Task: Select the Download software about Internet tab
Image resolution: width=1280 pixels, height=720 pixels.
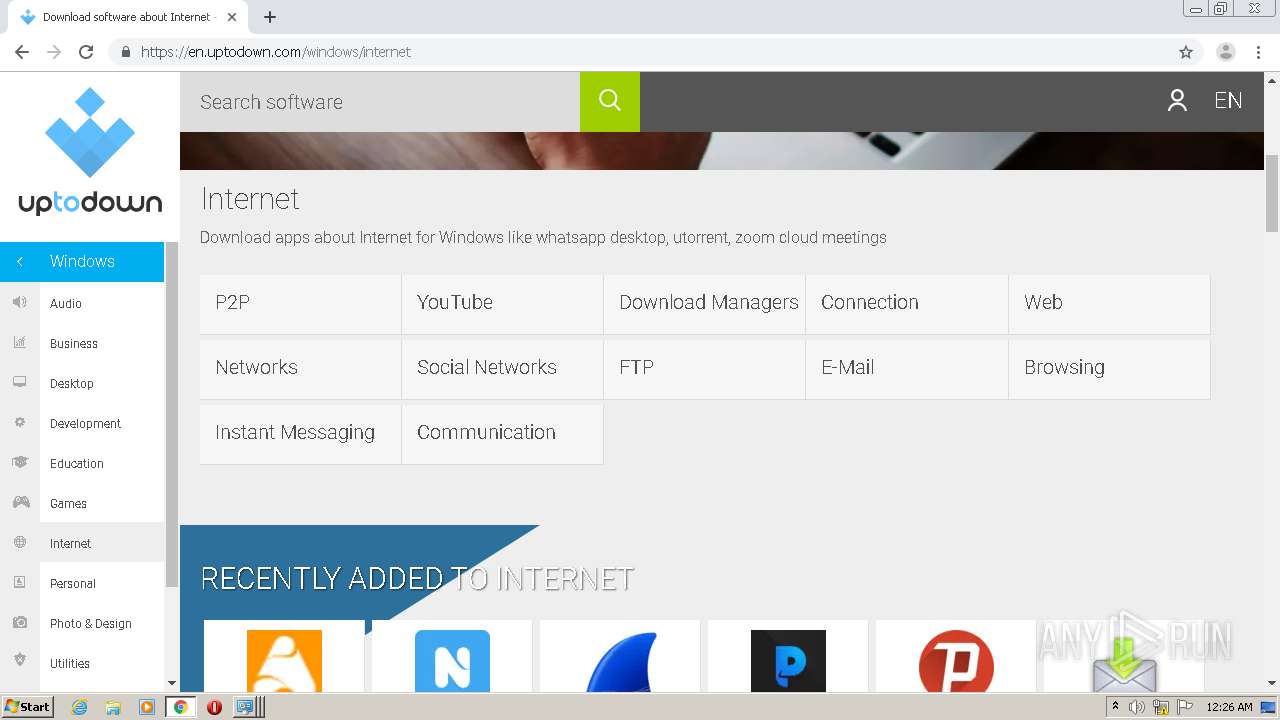Action: click(126, 17)
